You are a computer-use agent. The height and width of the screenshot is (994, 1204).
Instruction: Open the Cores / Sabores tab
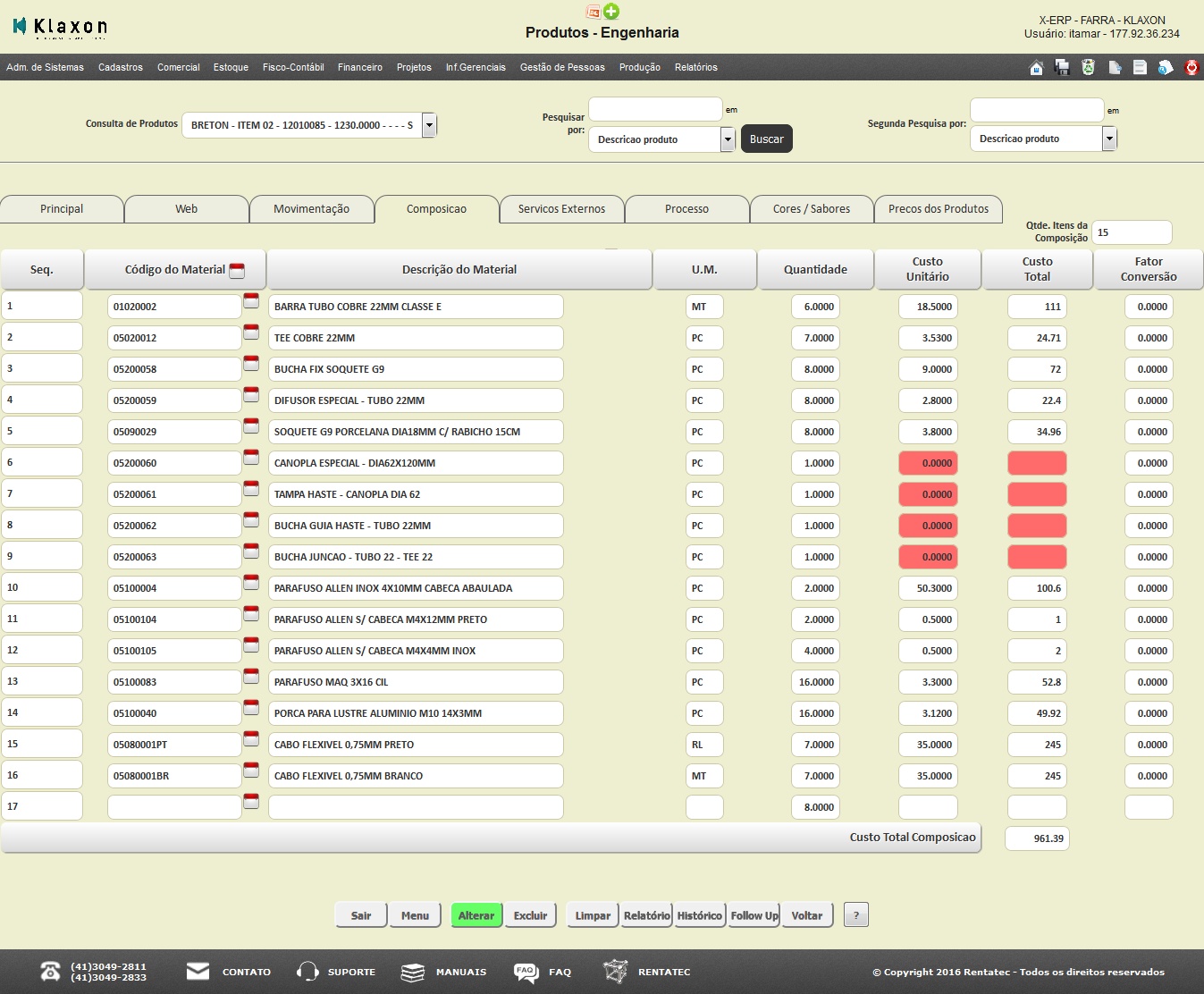click(812, 209)
